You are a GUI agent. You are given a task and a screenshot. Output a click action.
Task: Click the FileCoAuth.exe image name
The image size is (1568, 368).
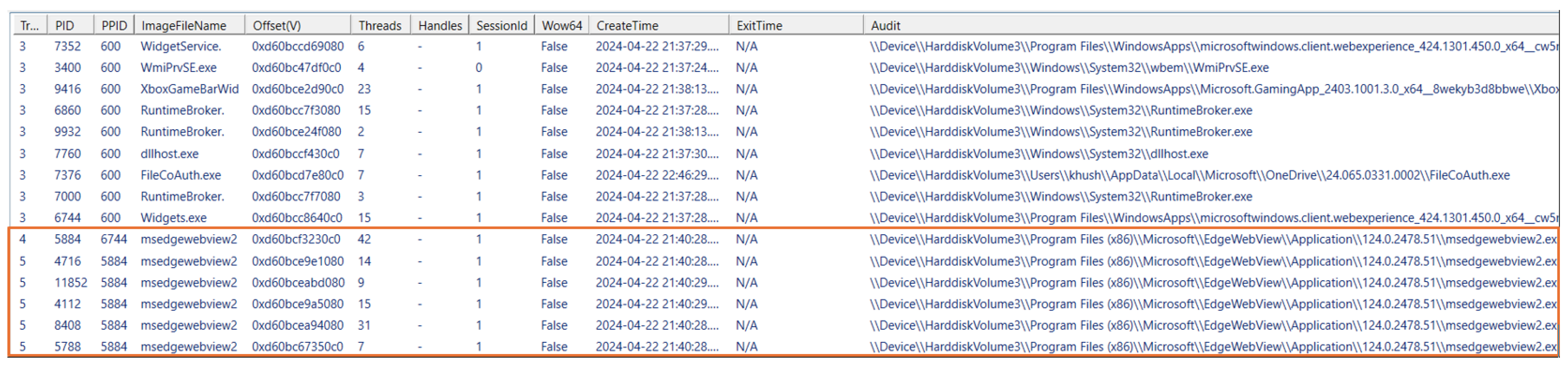pyautogui.click(x=181, y=175)
